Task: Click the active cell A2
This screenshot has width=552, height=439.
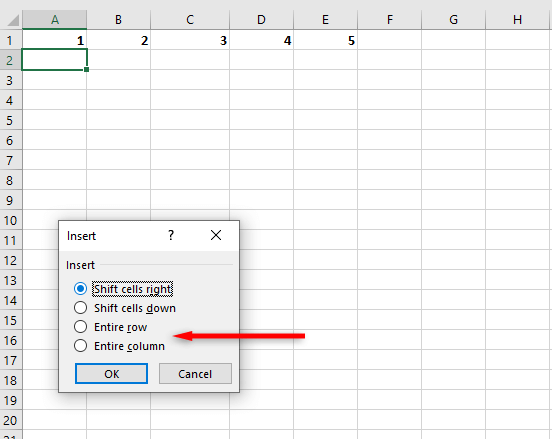Action: click(x=55, y=60)
